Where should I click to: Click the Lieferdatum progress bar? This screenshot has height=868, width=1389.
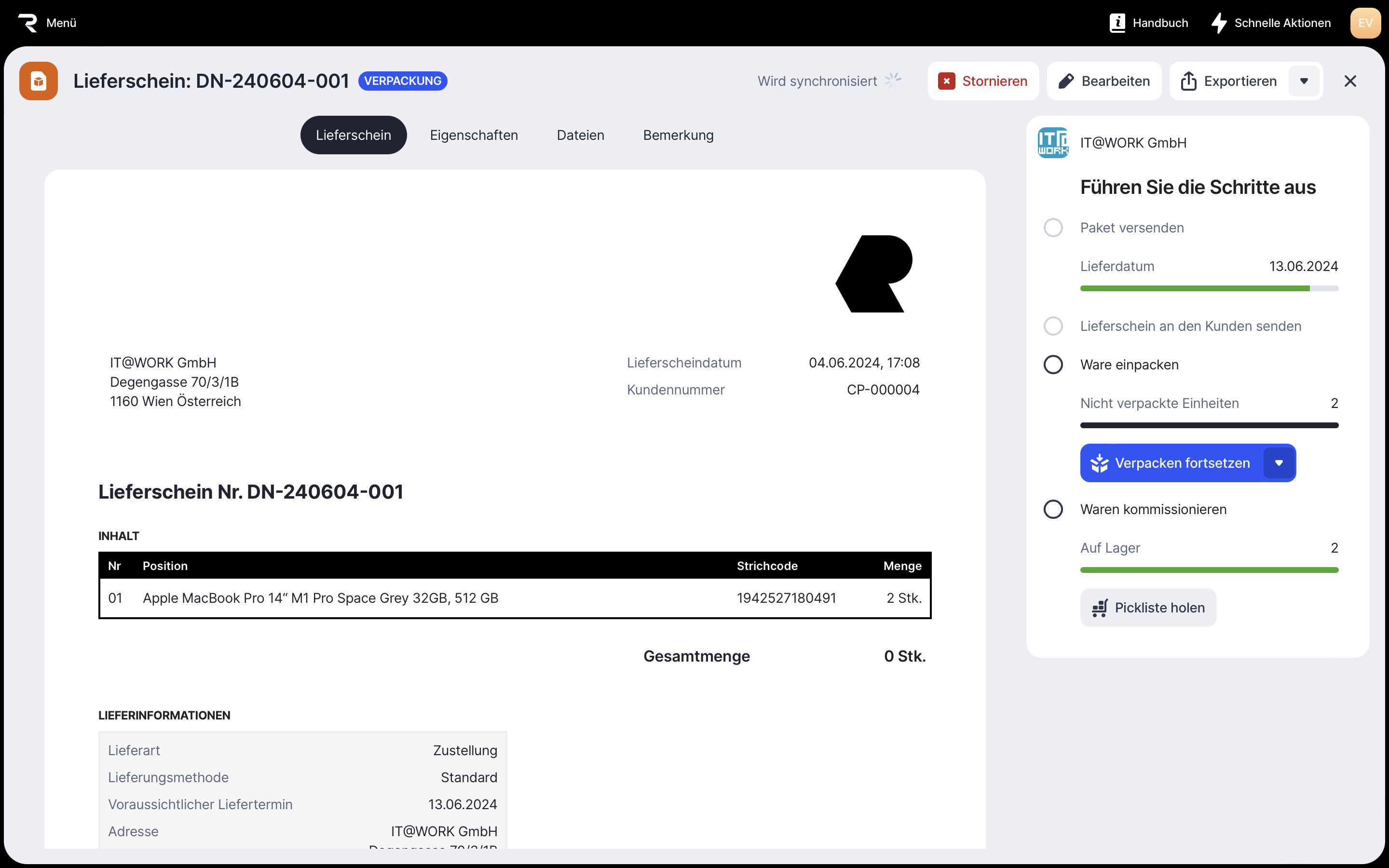(1209, 288)
